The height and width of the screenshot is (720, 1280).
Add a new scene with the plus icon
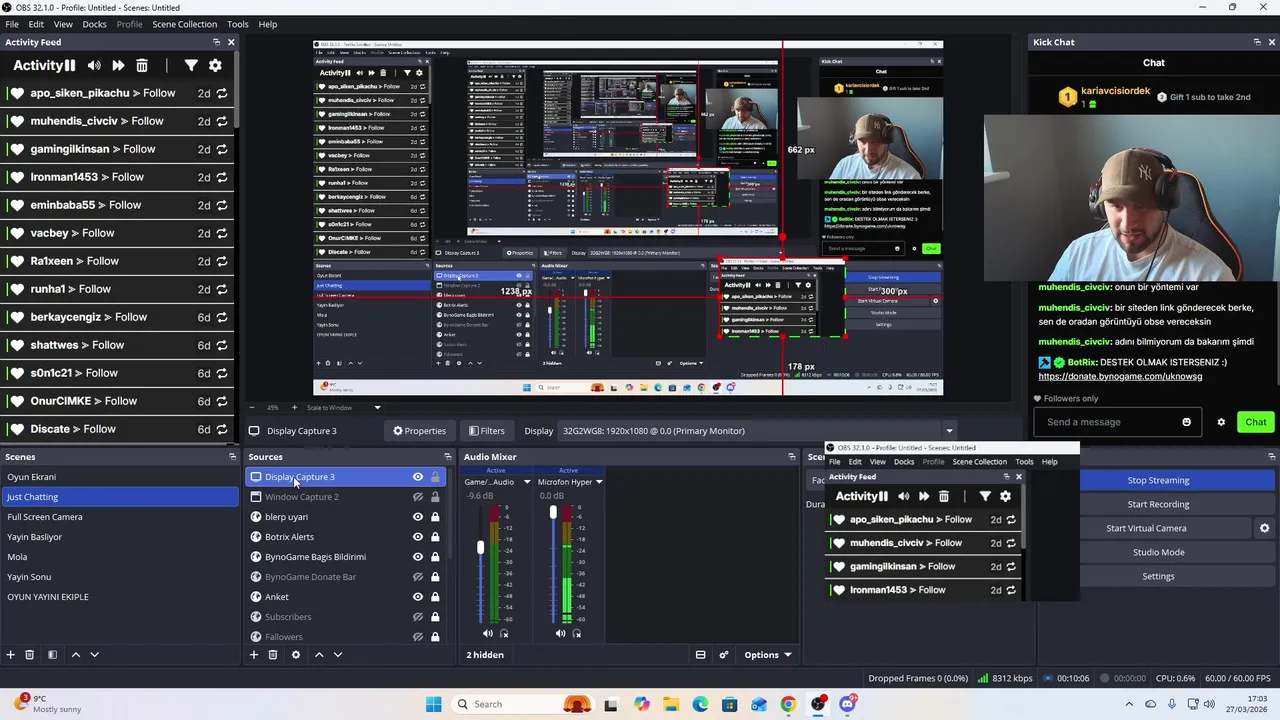[11, 655]
